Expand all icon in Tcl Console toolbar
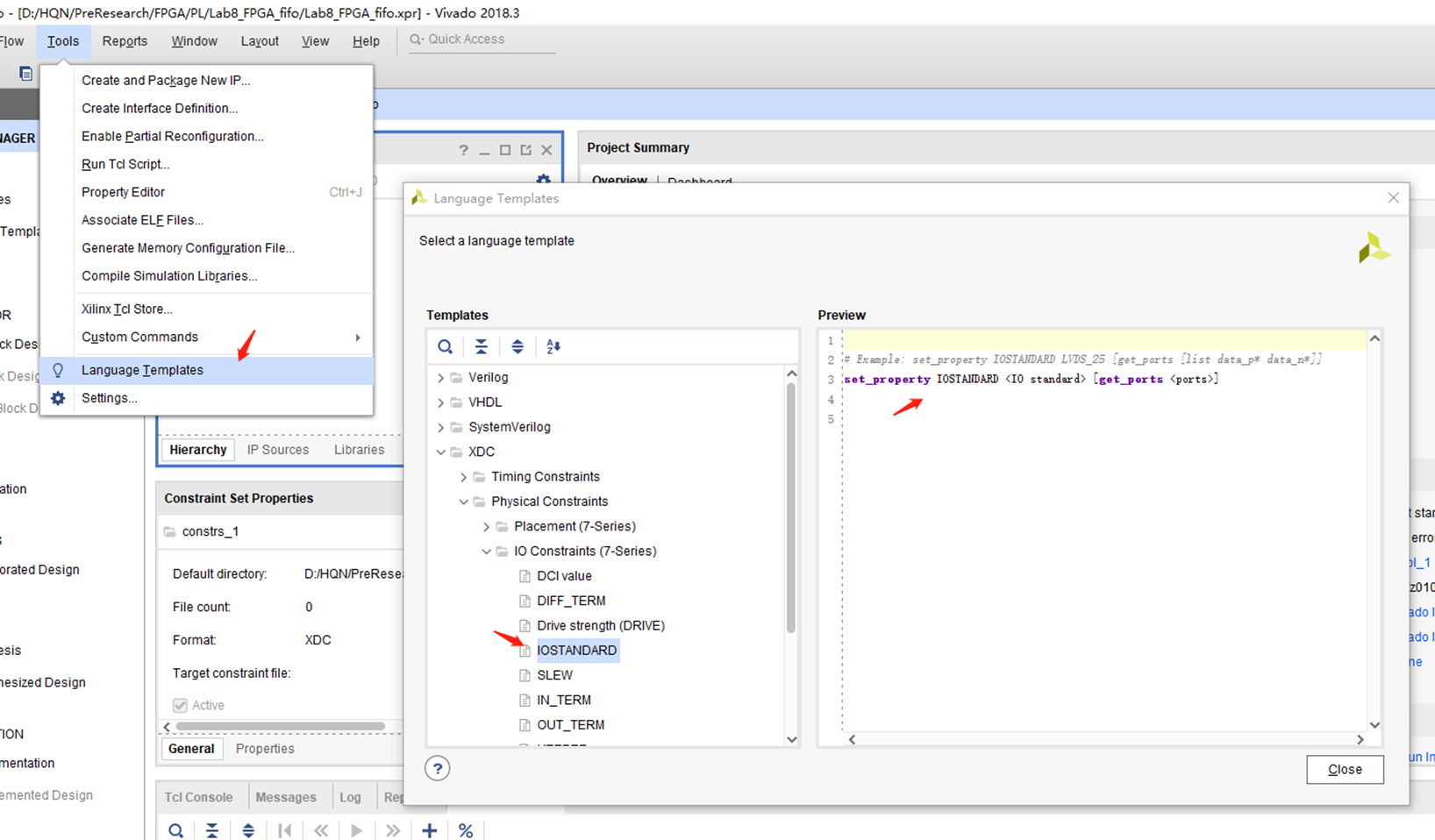 coord(248,830)
